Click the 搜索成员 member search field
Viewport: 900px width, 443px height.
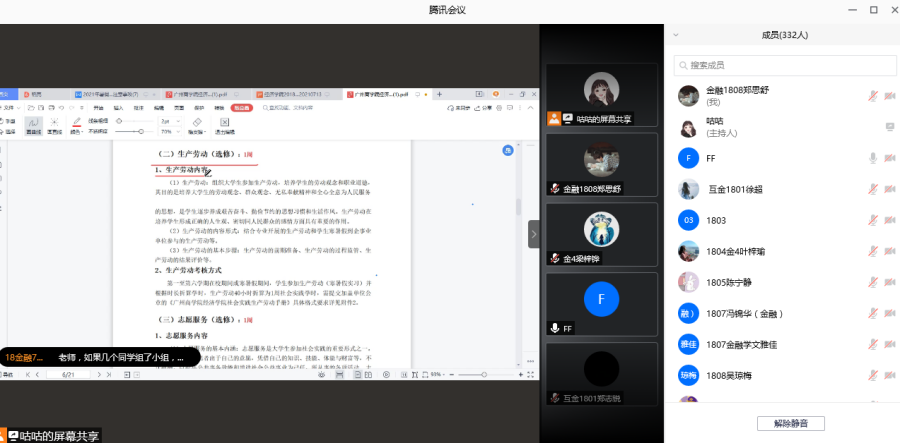click(x=784, y=65)
